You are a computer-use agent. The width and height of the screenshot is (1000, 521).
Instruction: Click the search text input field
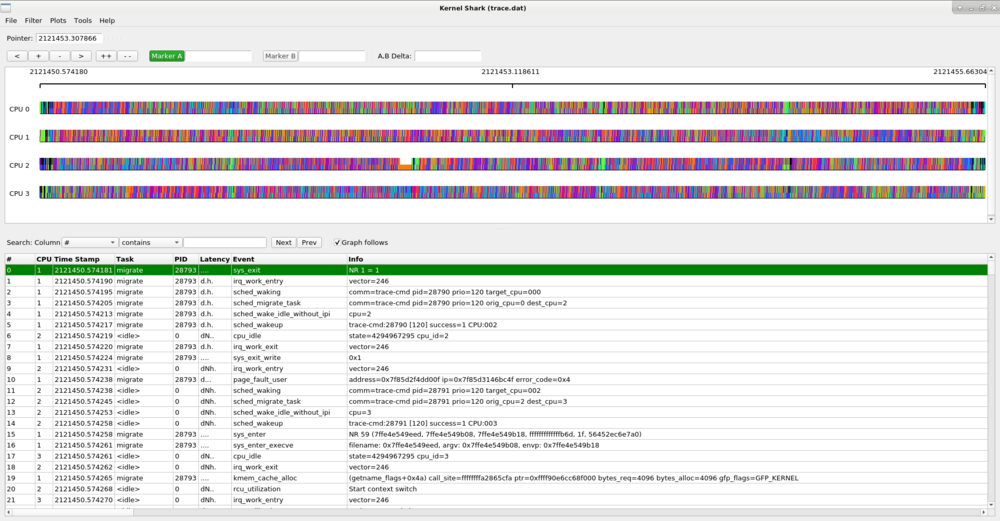click(x=225, y=242)
